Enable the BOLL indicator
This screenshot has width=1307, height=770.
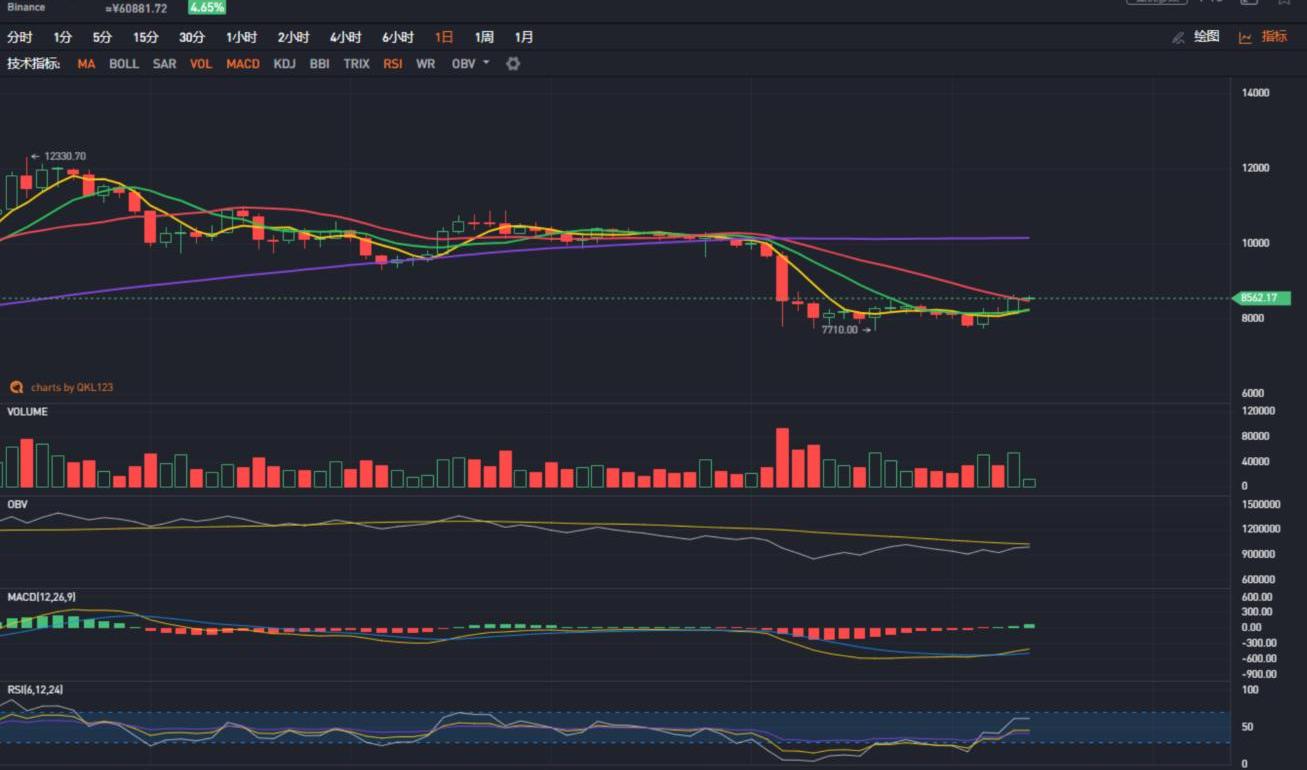click(124, 64)
